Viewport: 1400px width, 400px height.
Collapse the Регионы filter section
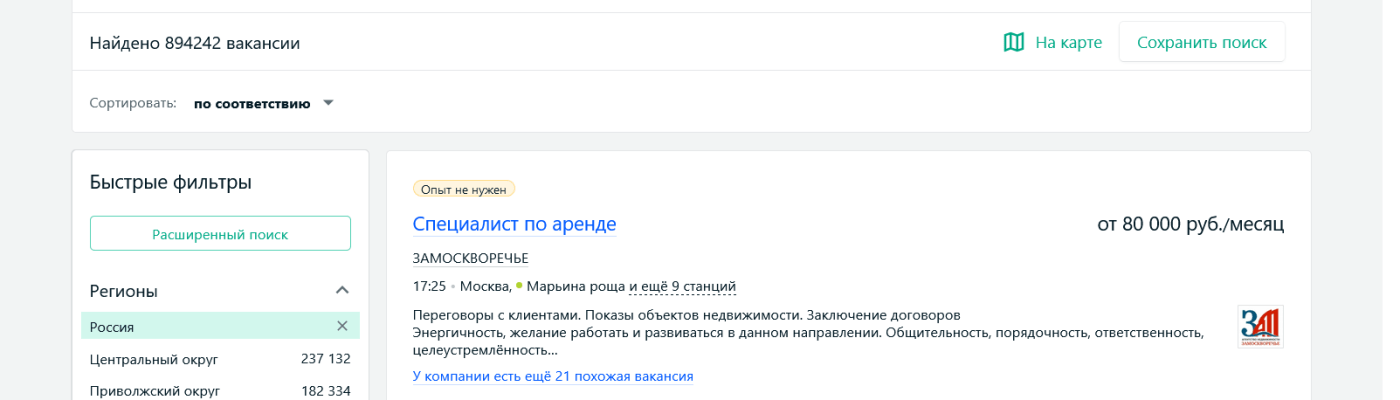(342, 291)
